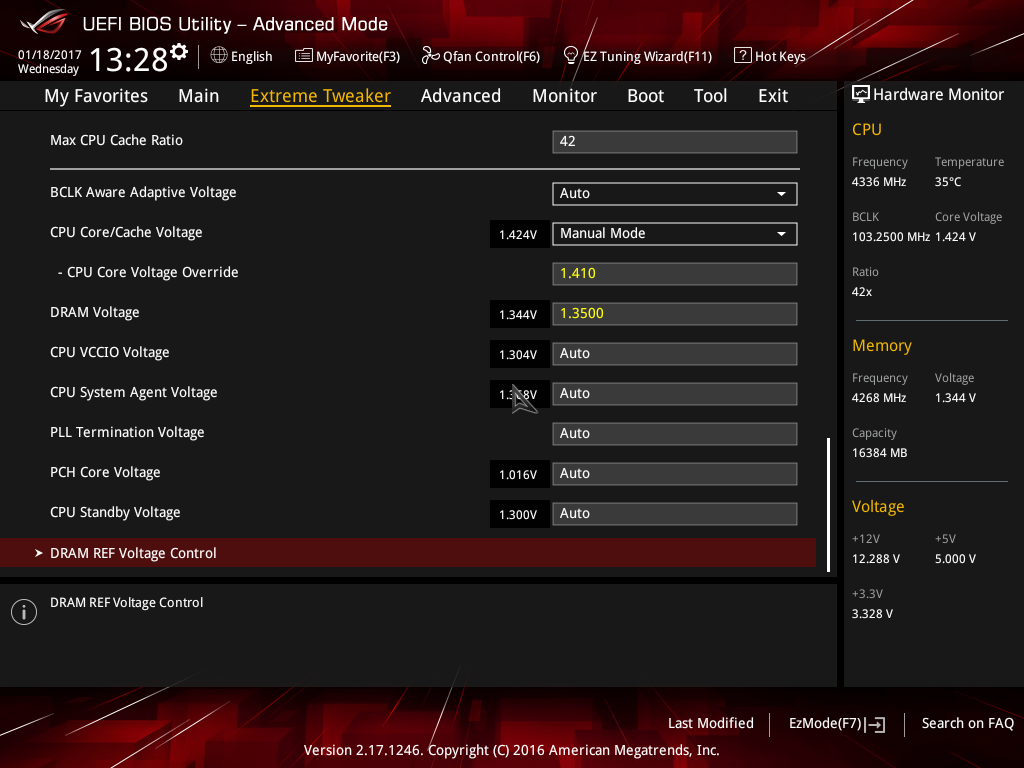1024x768 pixels.
Task: Launch EZ Tuning Wizard(F11) label
Action: 647,57
